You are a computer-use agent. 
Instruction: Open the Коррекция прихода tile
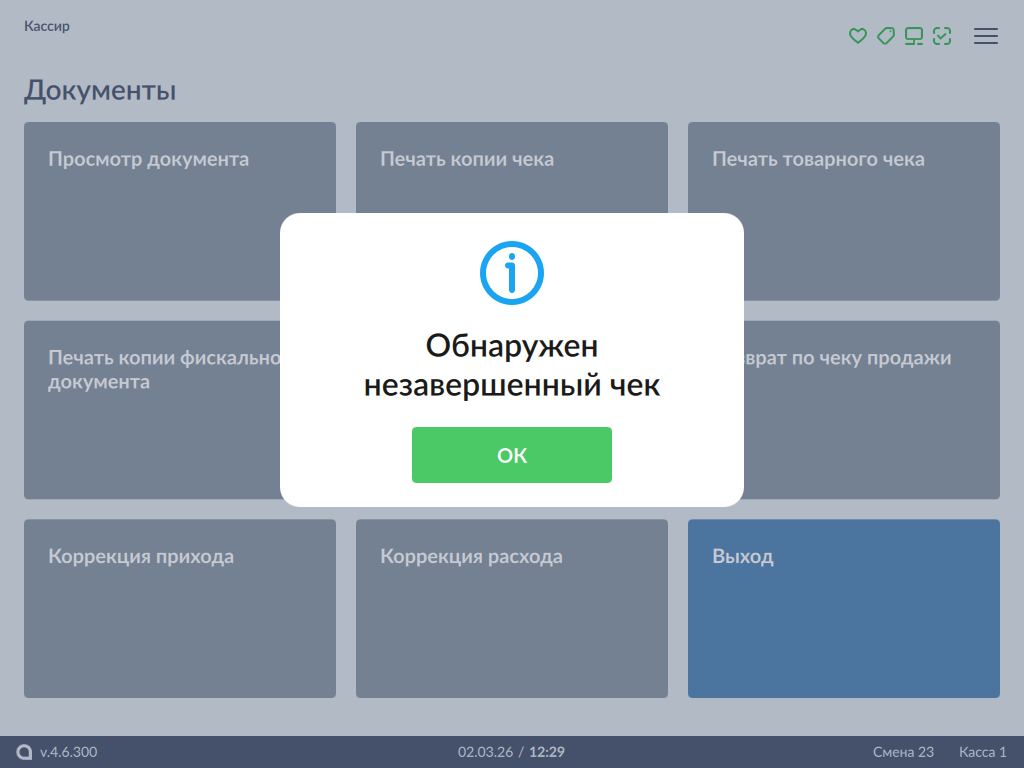pos(180,608)
